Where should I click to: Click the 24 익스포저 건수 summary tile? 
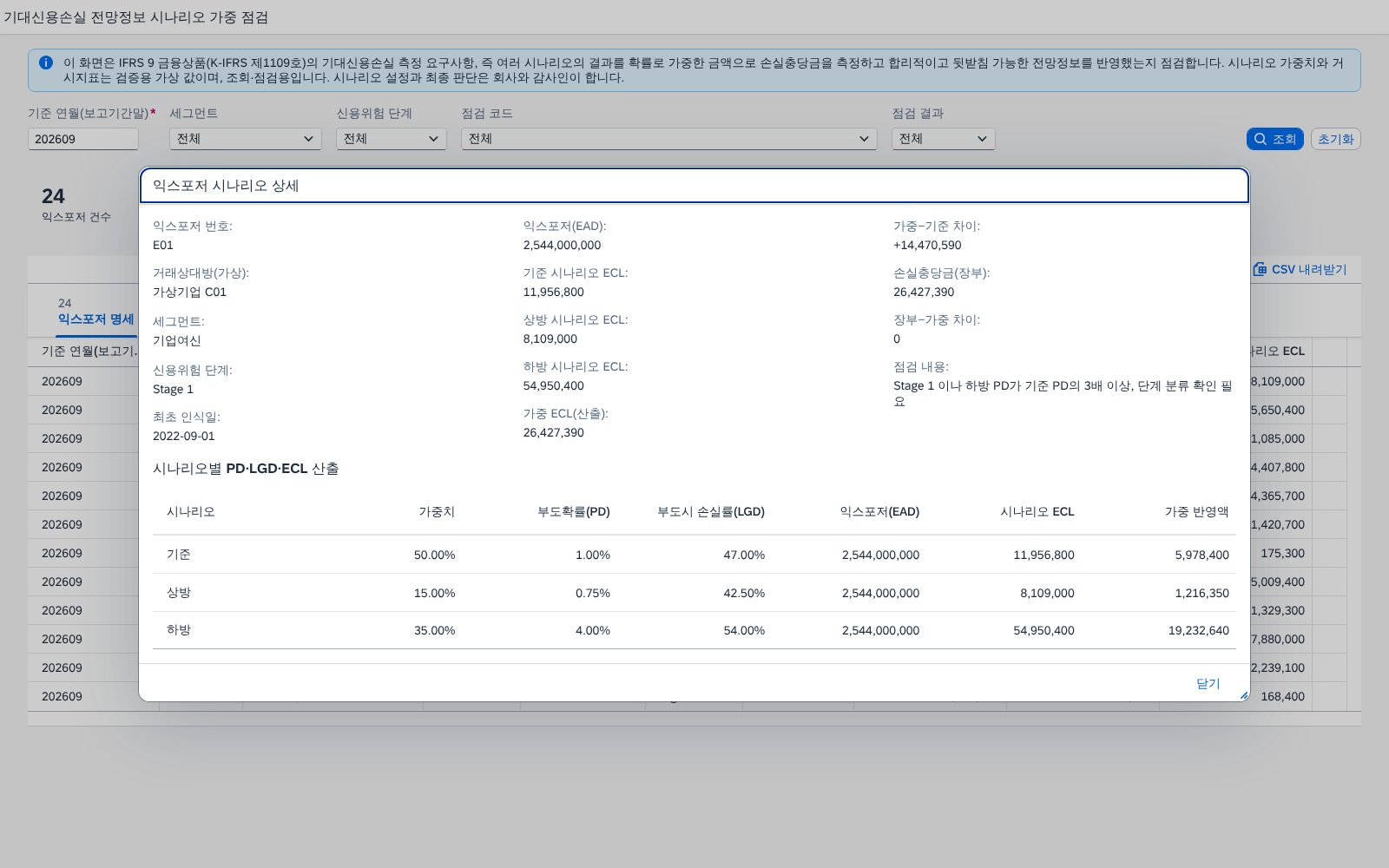[x=76, y=205]
